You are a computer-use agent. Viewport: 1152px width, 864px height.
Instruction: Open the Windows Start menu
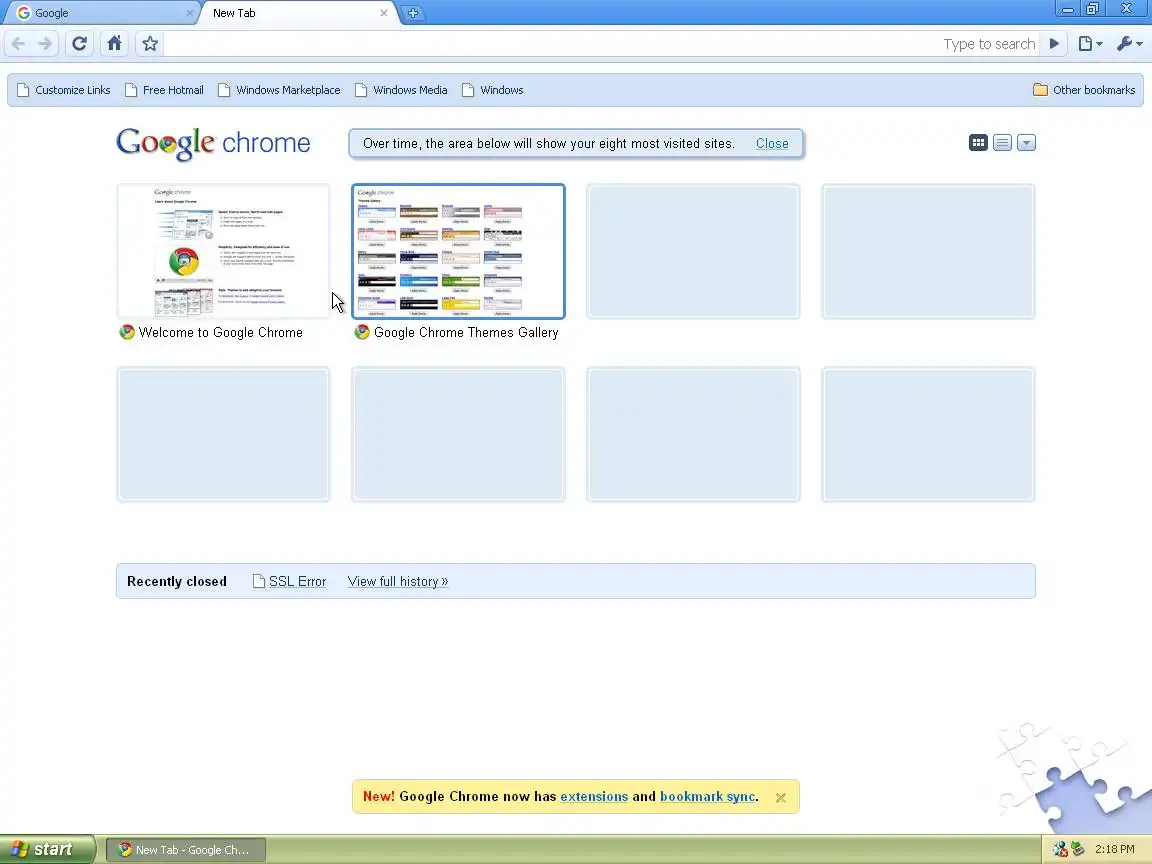coord(47,850)
